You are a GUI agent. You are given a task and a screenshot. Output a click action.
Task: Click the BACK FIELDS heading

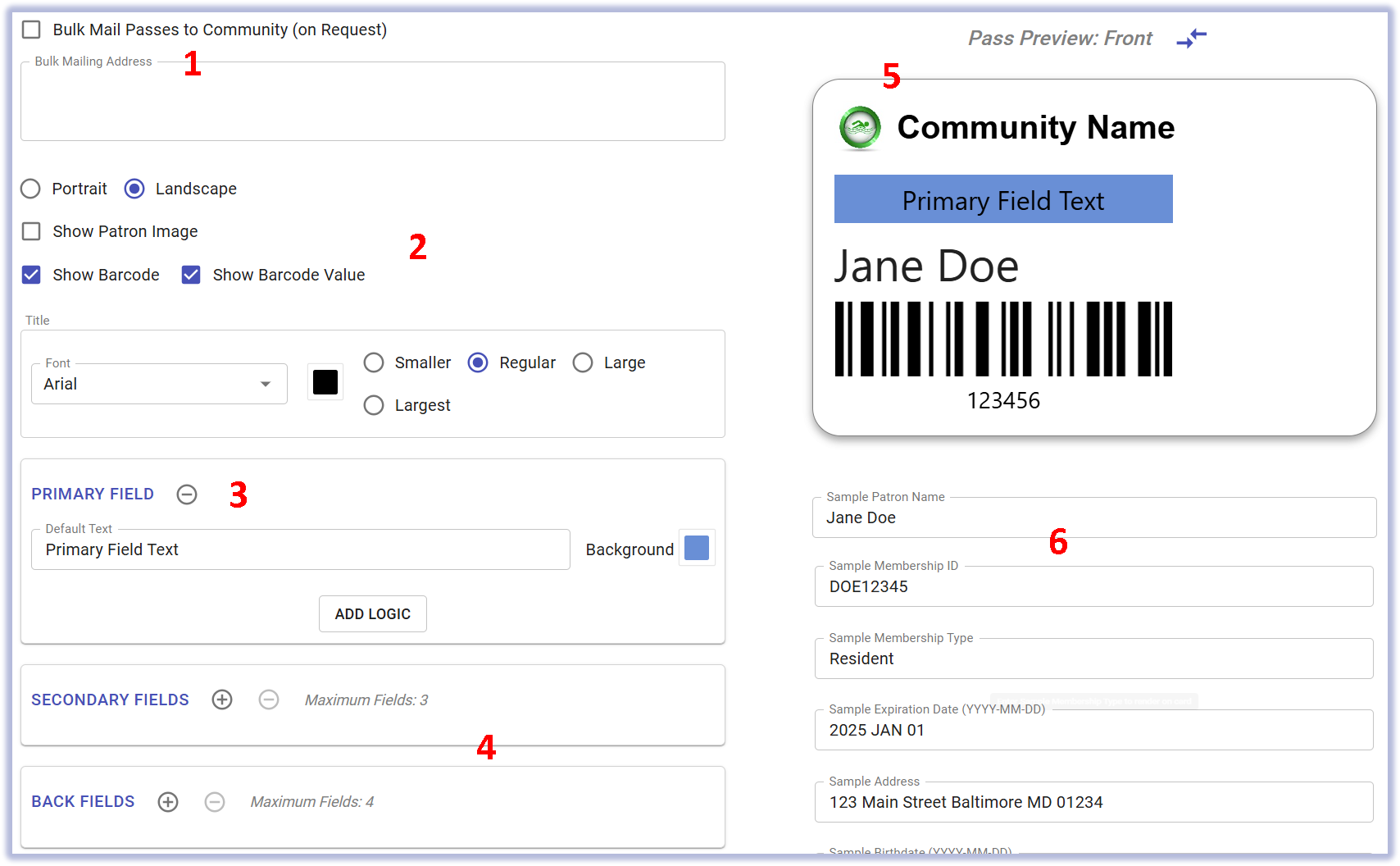pos(83,802)
